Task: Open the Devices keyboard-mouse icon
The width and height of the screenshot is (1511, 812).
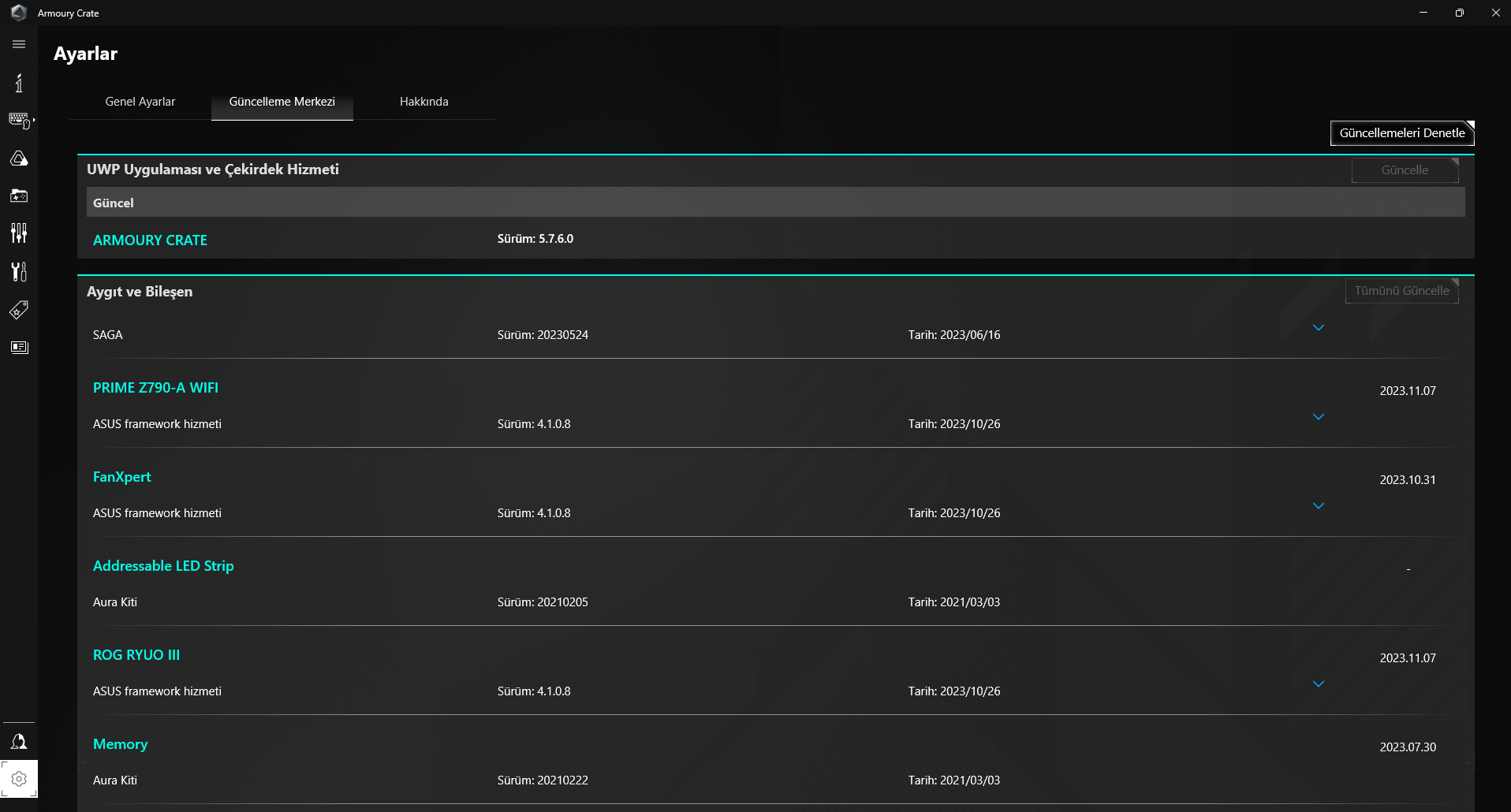Action: [20, 121]
